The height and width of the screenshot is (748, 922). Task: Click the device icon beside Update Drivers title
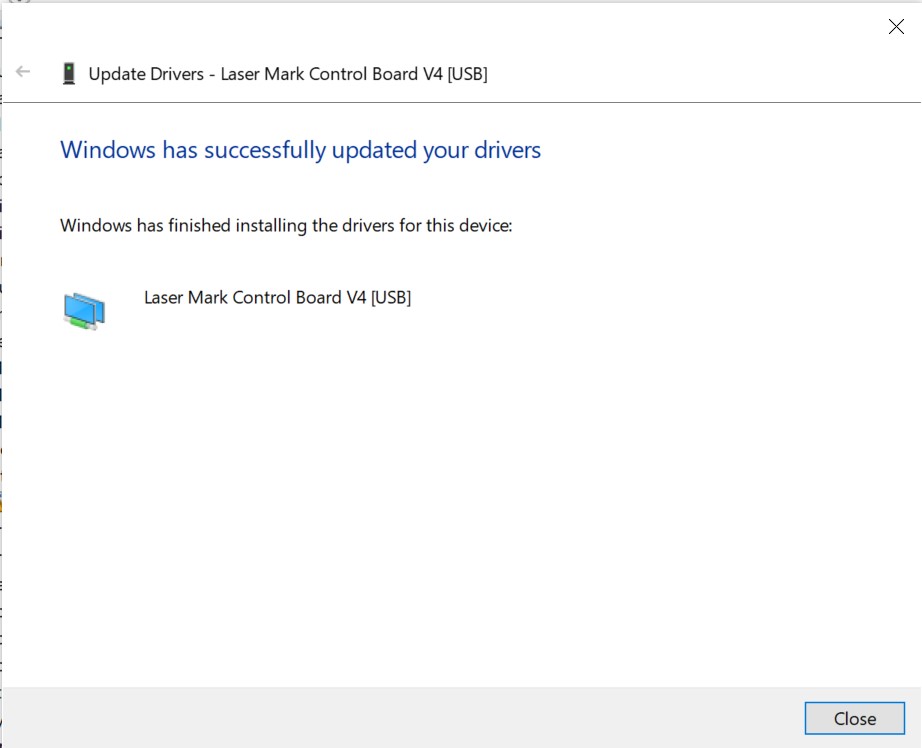(x=69, y=74)
